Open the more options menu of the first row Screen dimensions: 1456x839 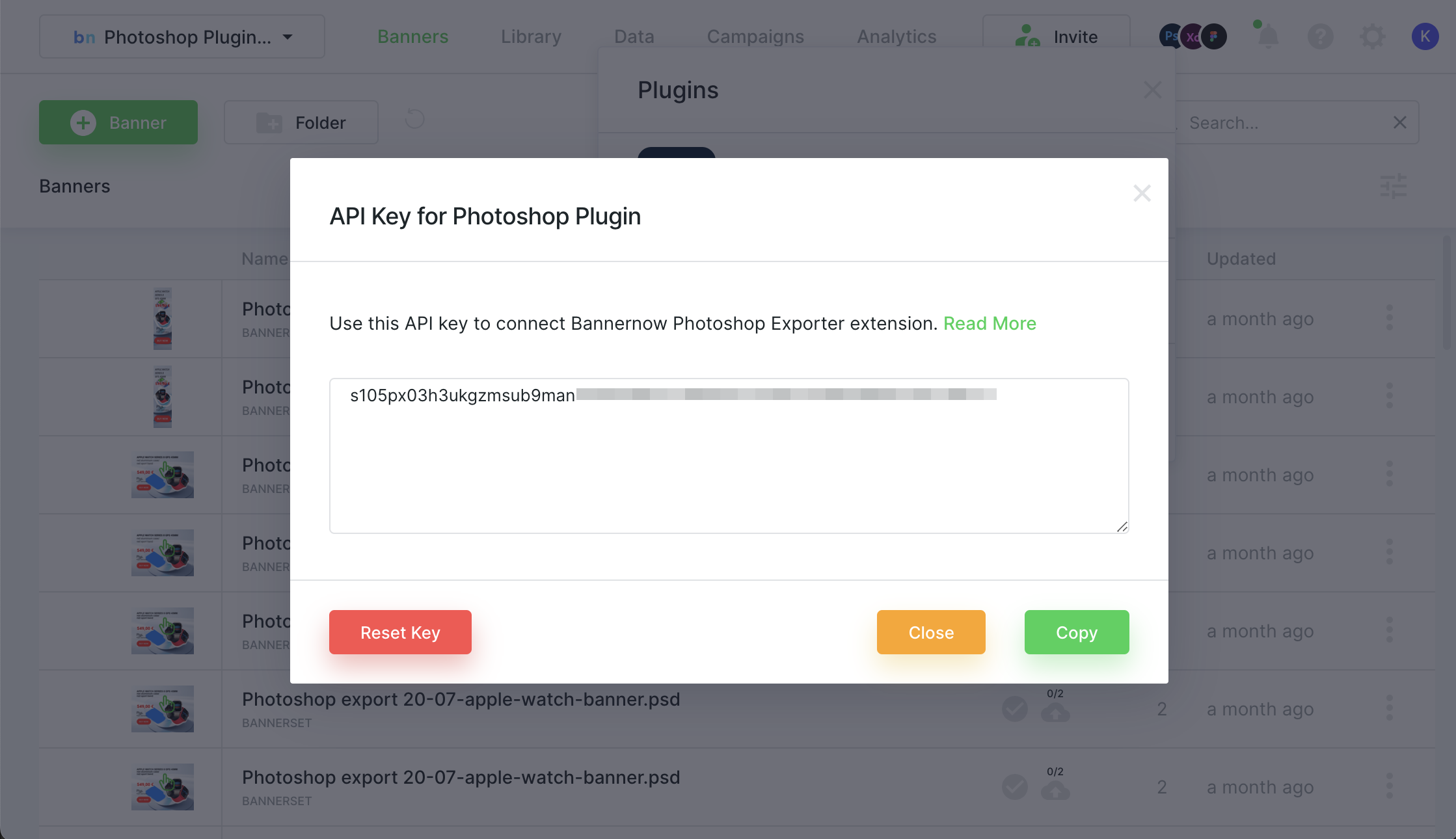[1389, 318]
